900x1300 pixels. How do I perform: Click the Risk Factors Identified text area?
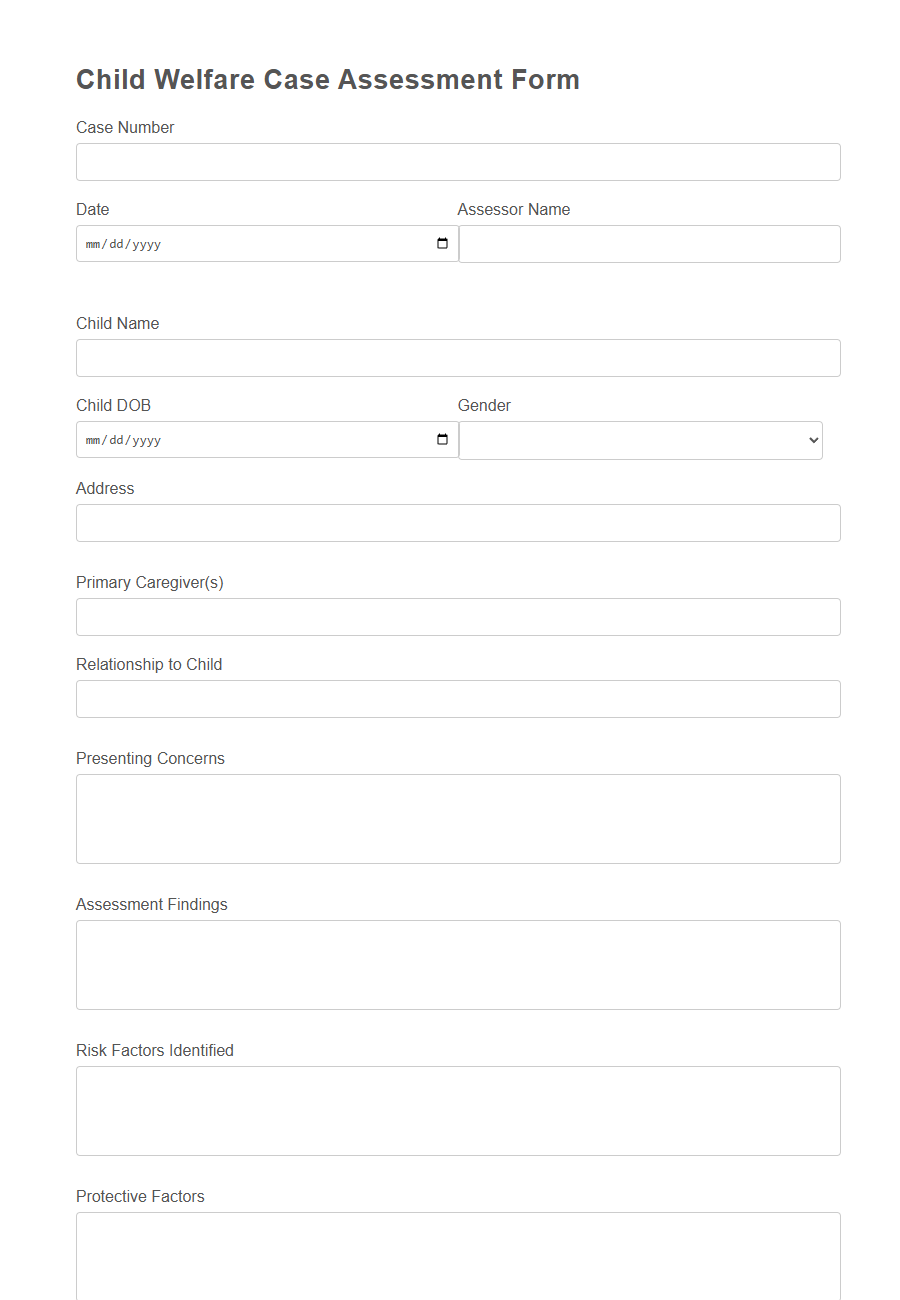coord(458,1110)
